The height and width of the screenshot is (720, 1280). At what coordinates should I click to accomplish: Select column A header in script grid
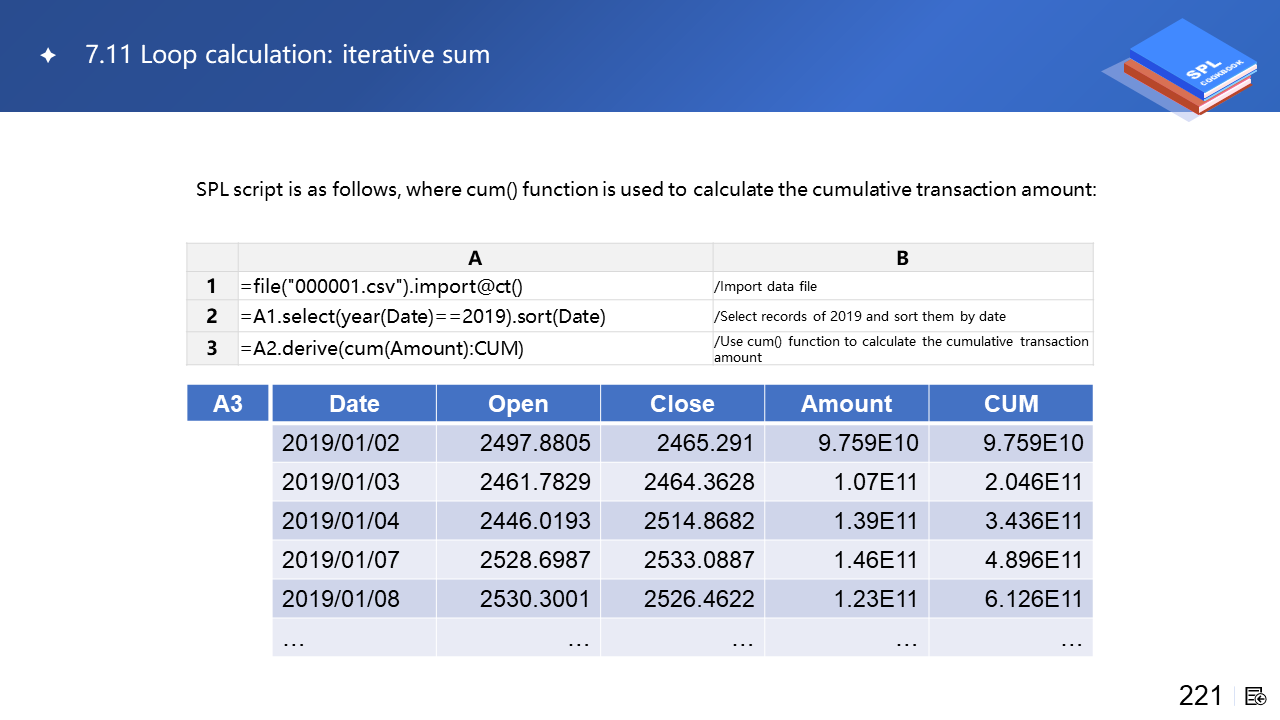pyautogui.click(x=475, y=258)
